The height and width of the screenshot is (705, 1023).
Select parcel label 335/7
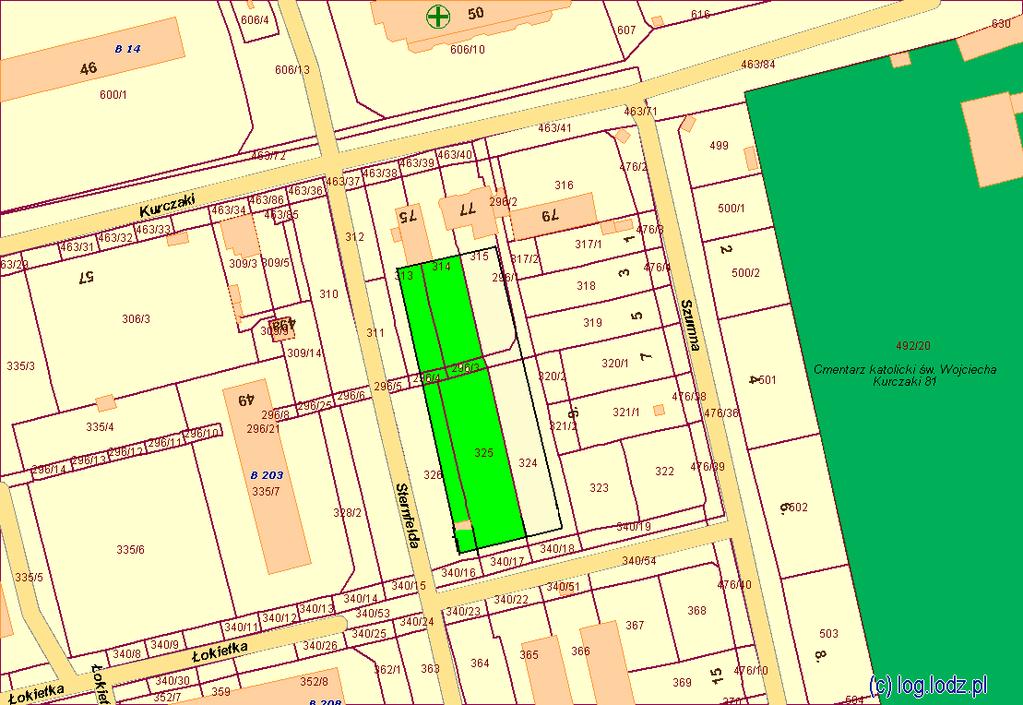266,491
